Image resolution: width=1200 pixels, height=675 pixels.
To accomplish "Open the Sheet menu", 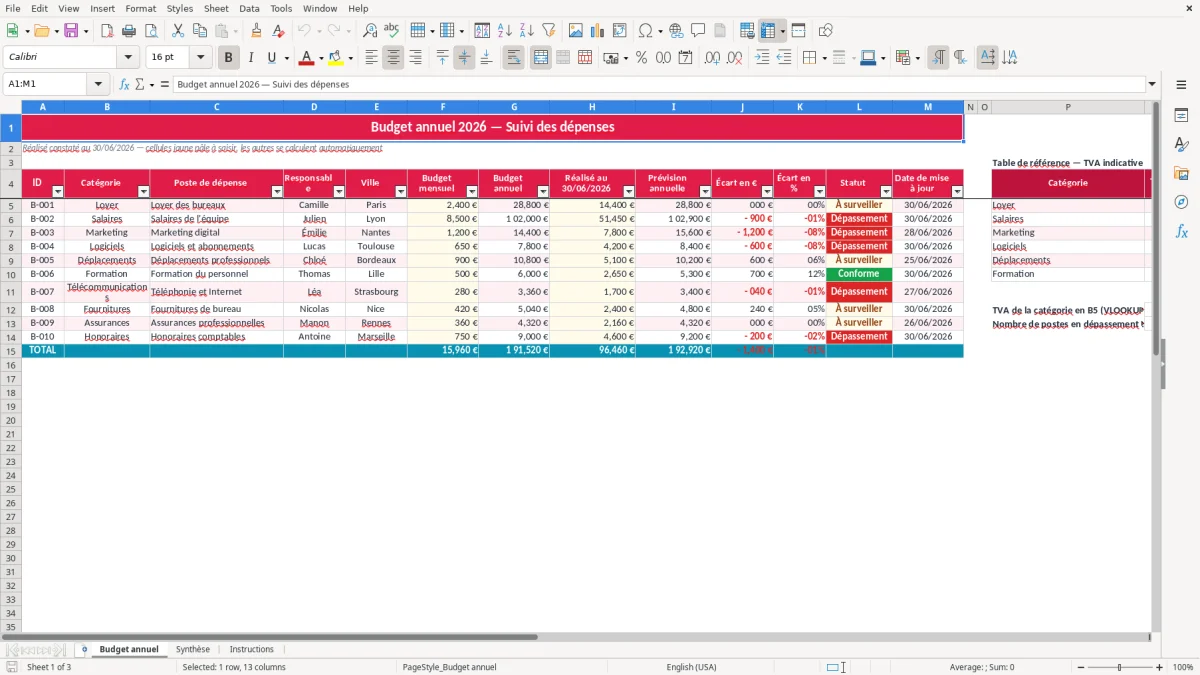I will (x=216, y=8).
